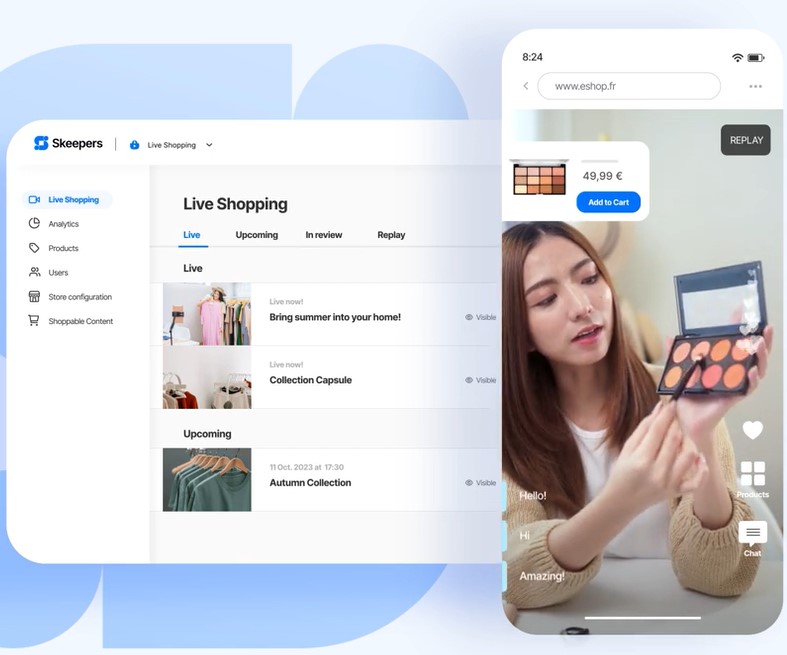
Task: Click the www.eshop.fr address field
Action: coord(628,86)
